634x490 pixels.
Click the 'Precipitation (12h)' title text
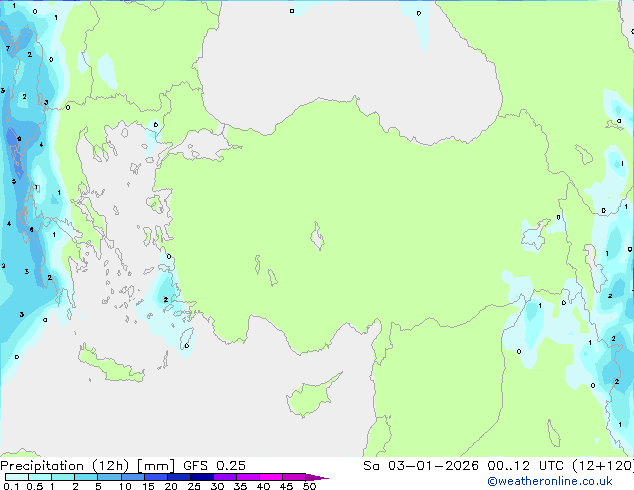(65, 466)
